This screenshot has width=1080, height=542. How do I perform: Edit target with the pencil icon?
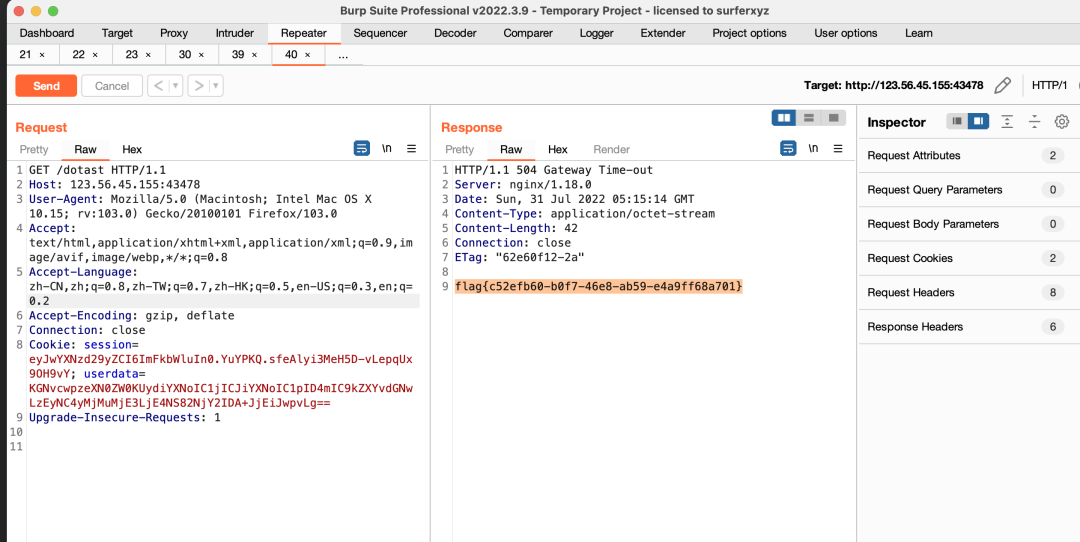click(x=1003, y=85)
